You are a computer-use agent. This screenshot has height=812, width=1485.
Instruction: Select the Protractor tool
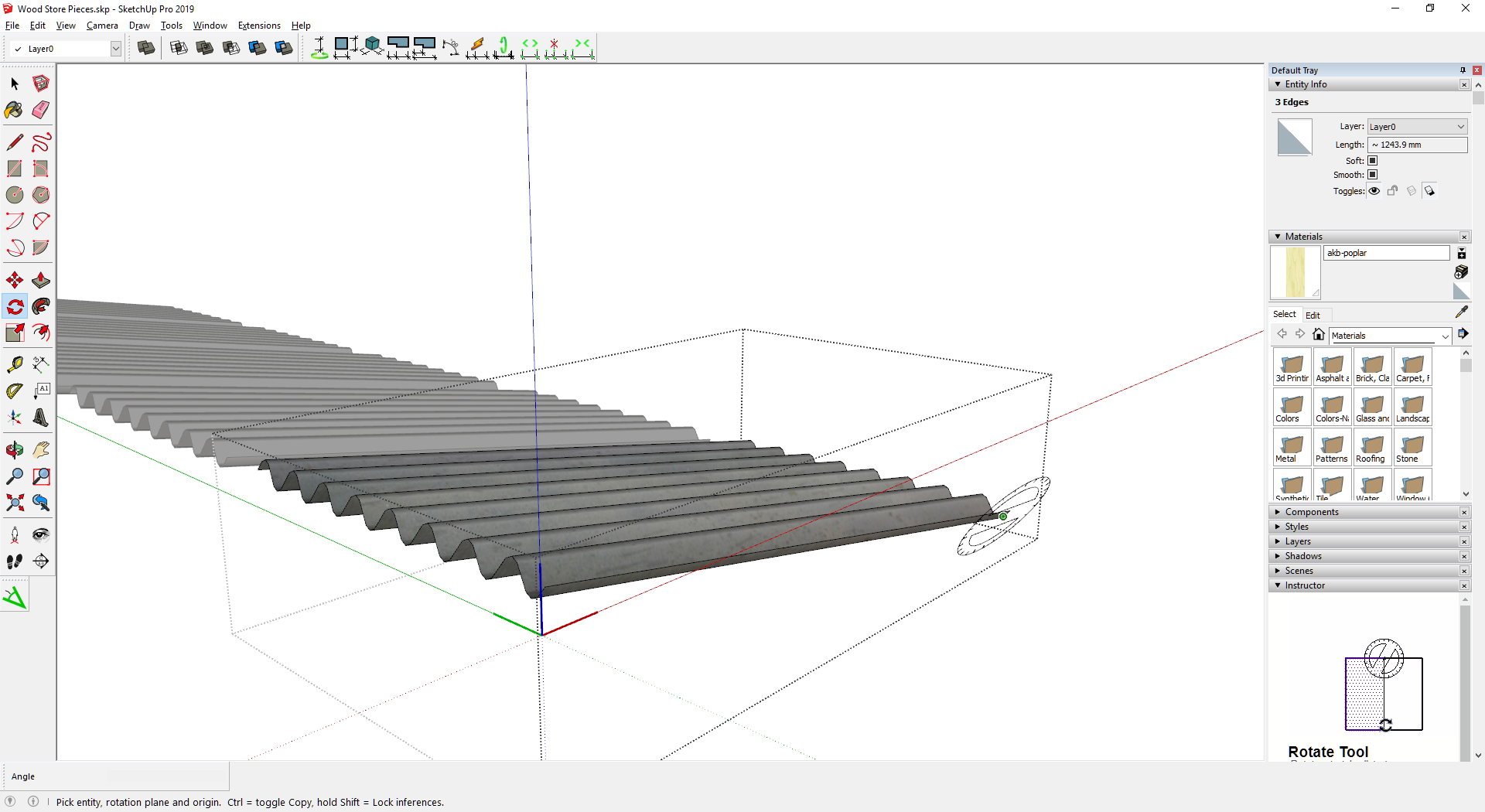pyautogui.click(x=15, y=391)
